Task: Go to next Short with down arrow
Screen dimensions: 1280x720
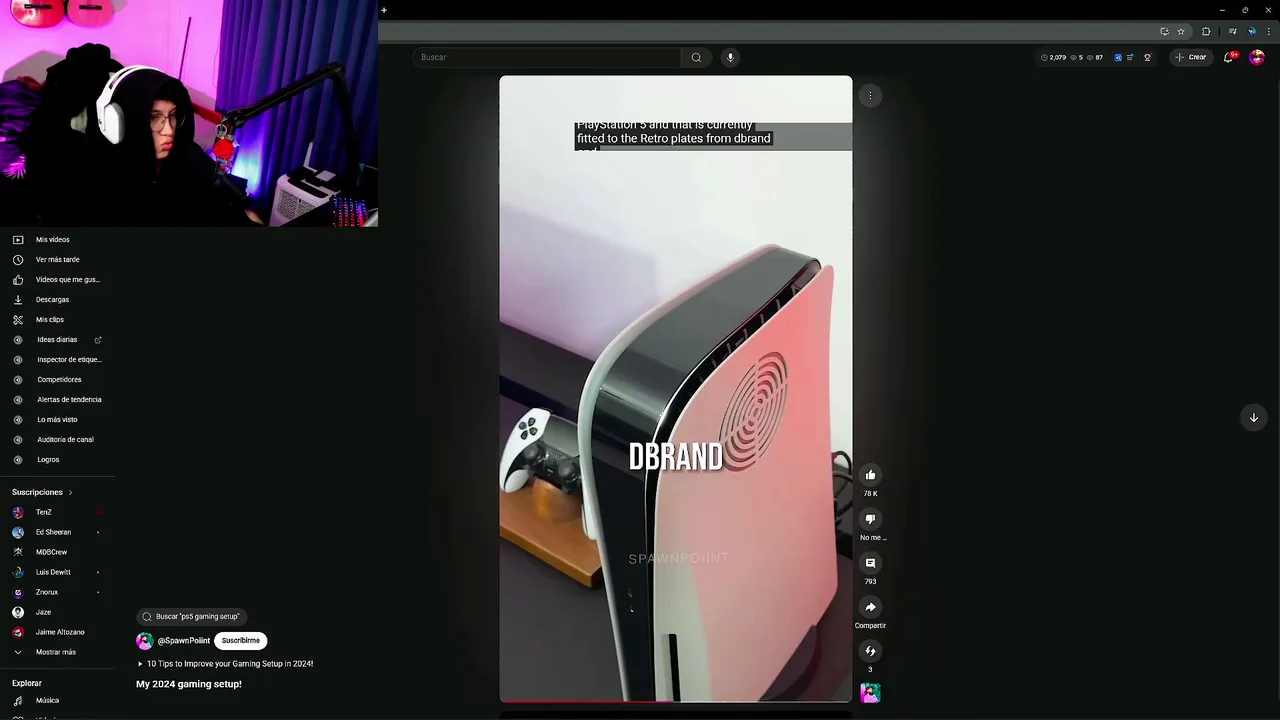Action: (1253, 418)
